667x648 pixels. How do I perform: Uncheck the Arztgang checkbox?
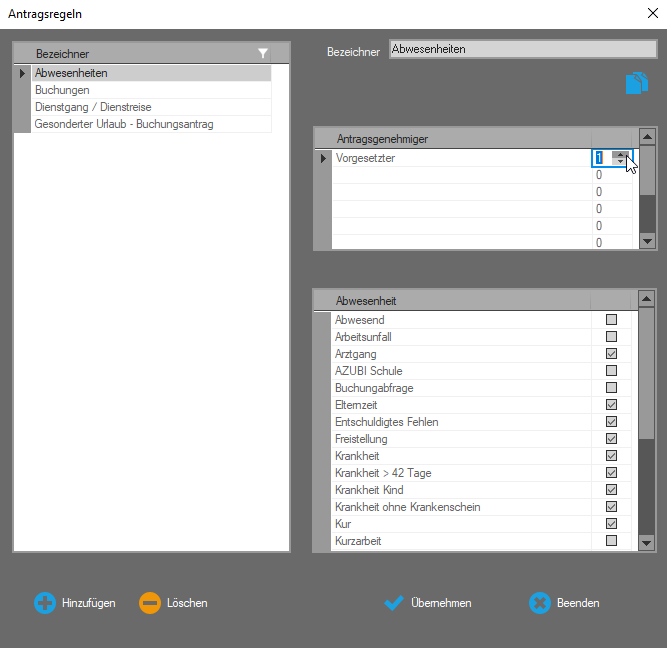coord(611,354)
